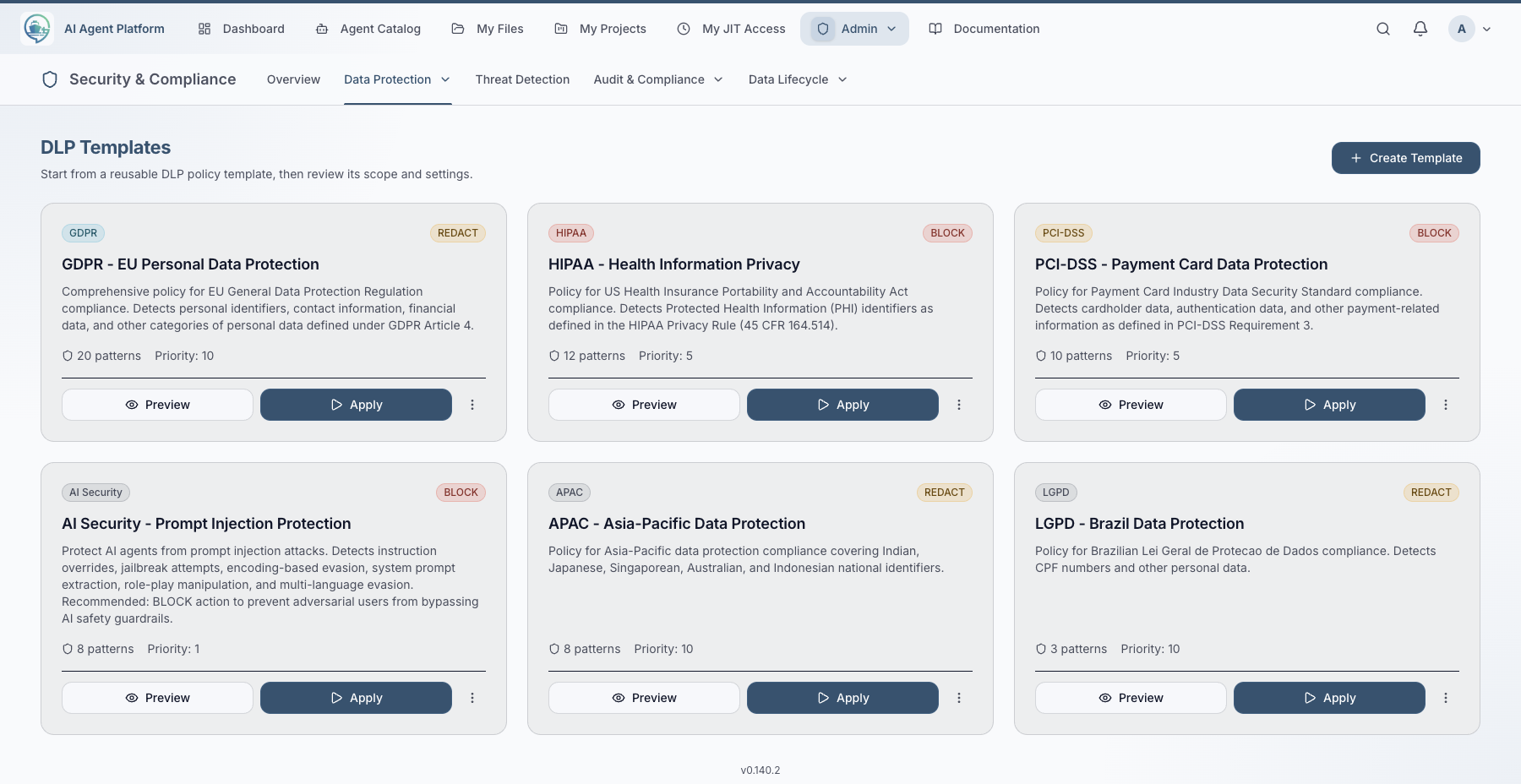Click the BLOCK badge on PCI-DSS card

(1435, 233)
